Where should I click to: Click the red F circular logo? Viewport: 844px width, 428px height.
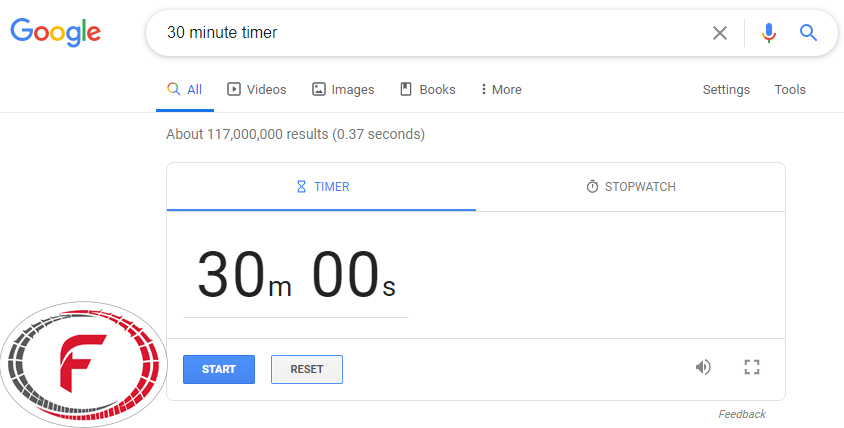84,364
